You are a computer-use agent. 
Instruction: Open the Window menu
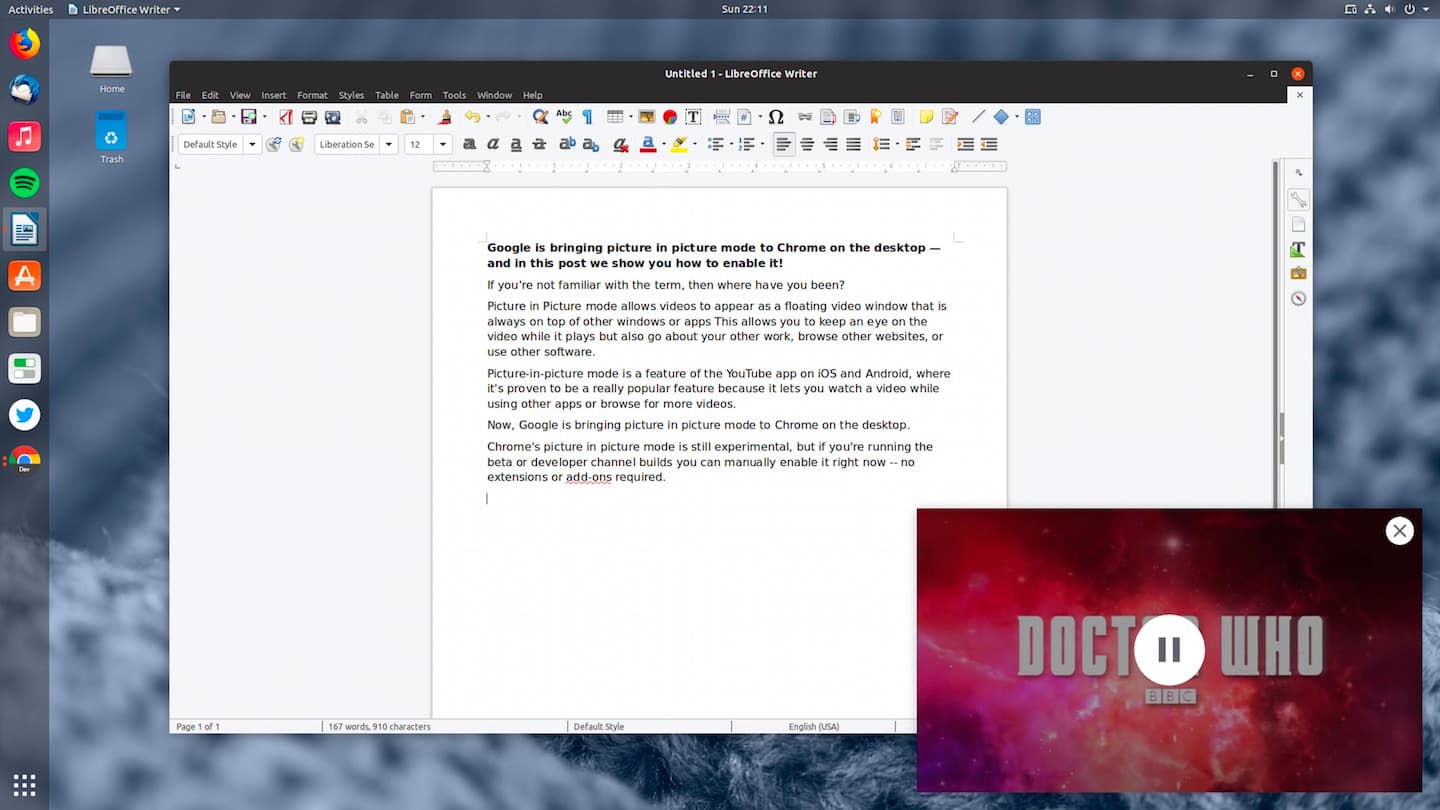click(x=494, y=95)
